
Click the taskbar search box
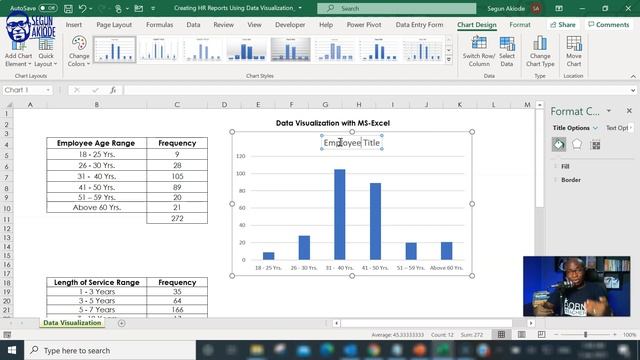point(110,350)
